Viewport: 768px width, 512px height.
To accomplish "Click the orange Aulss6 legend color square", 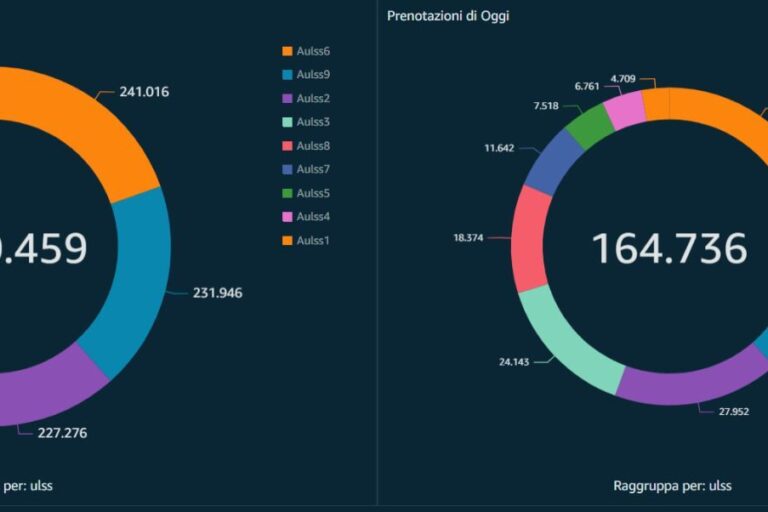I will [287, 51].
